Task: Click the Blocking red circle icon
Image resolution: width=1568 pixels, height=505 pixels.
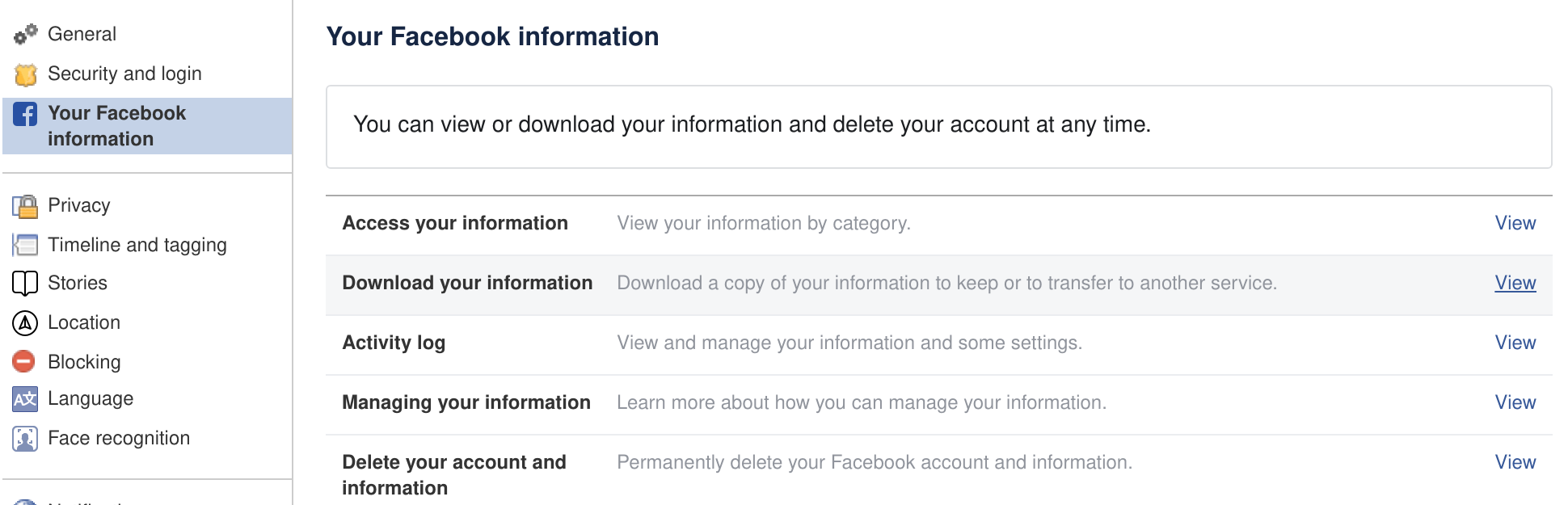Action: 24,361
